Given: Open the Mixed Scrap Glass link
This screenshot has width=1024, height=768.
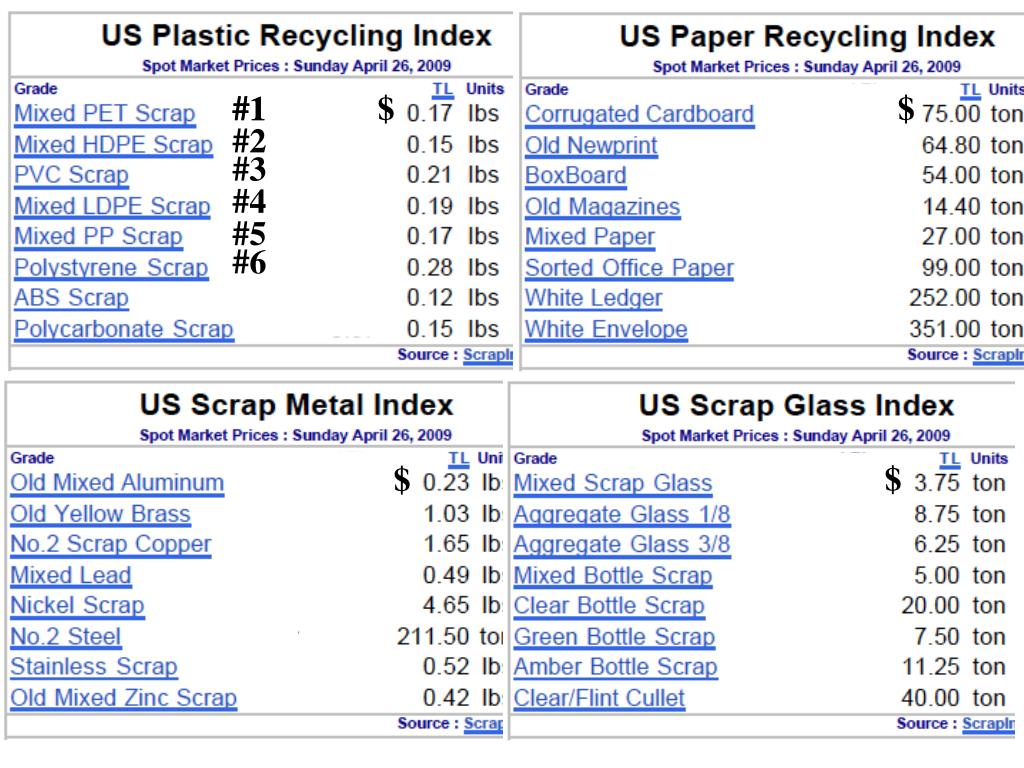Looking at the screenshot, I should [x=613, y=483].
